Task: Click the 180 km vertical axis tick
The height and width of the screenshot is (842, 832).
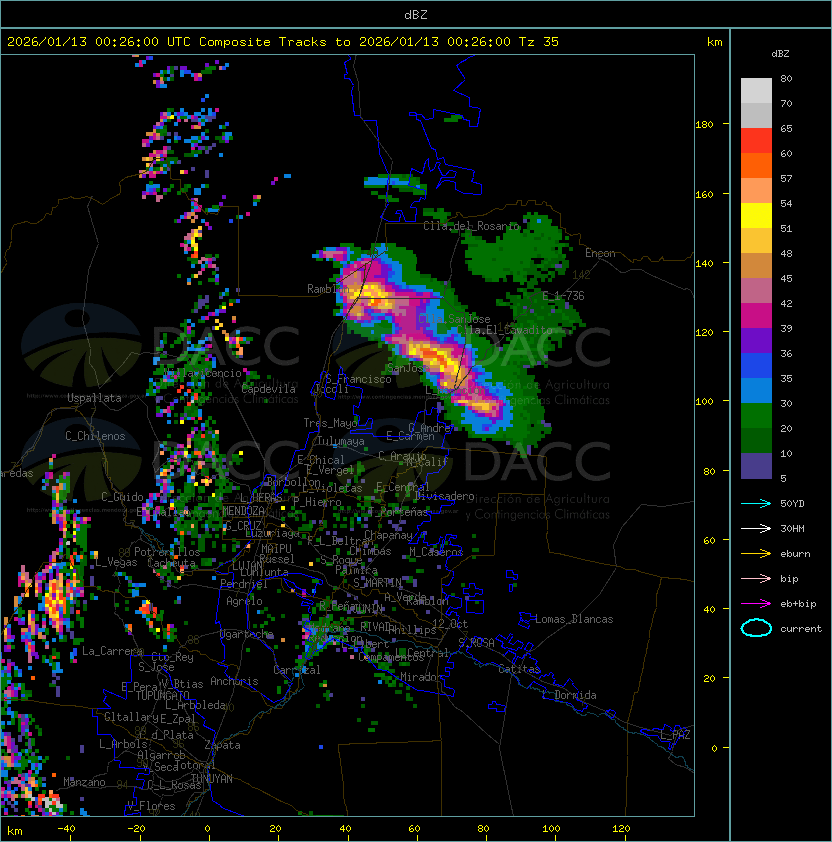Action: click(x=704, y=125)
